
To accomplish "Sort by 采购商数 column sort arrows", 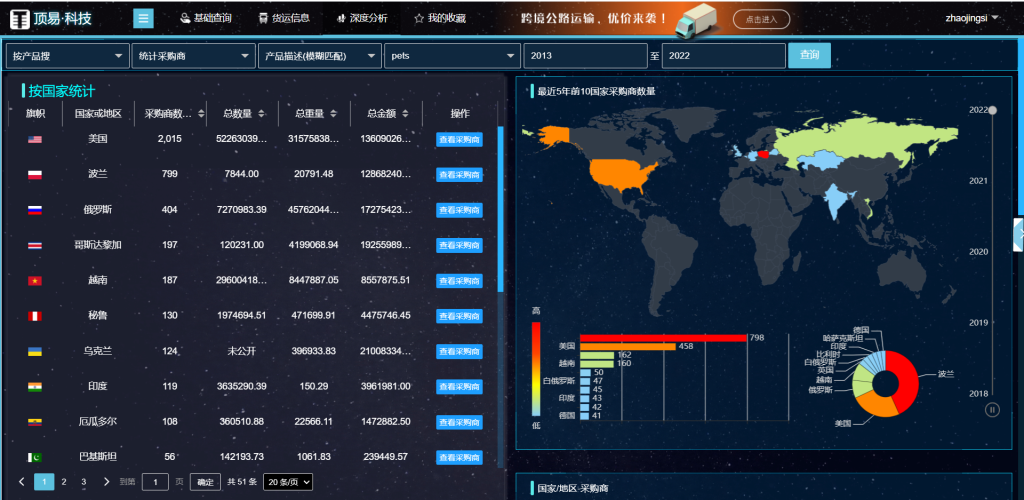I will [201, 114].
